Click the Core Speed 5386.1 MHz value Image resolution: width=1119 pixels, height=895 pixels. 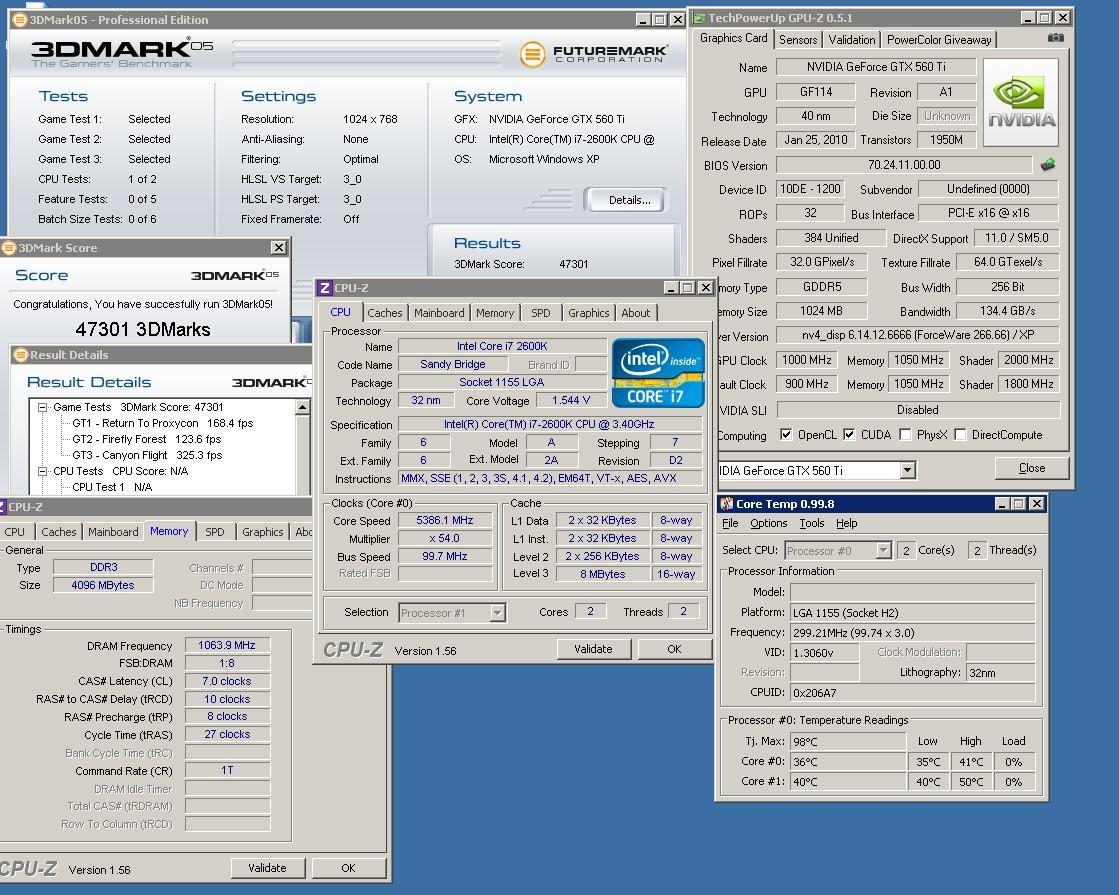coord(445,520)
